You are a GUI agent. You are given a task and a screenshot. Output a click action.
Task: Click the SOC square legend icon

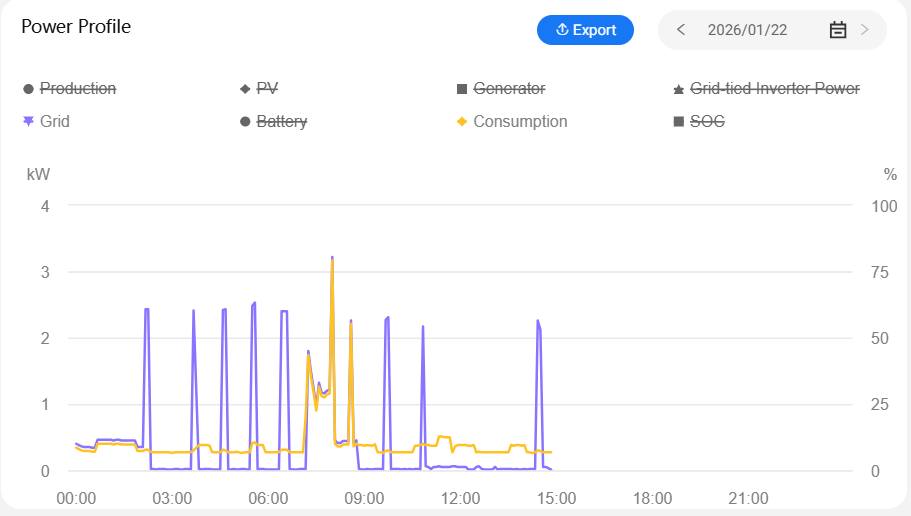point(678,121)
